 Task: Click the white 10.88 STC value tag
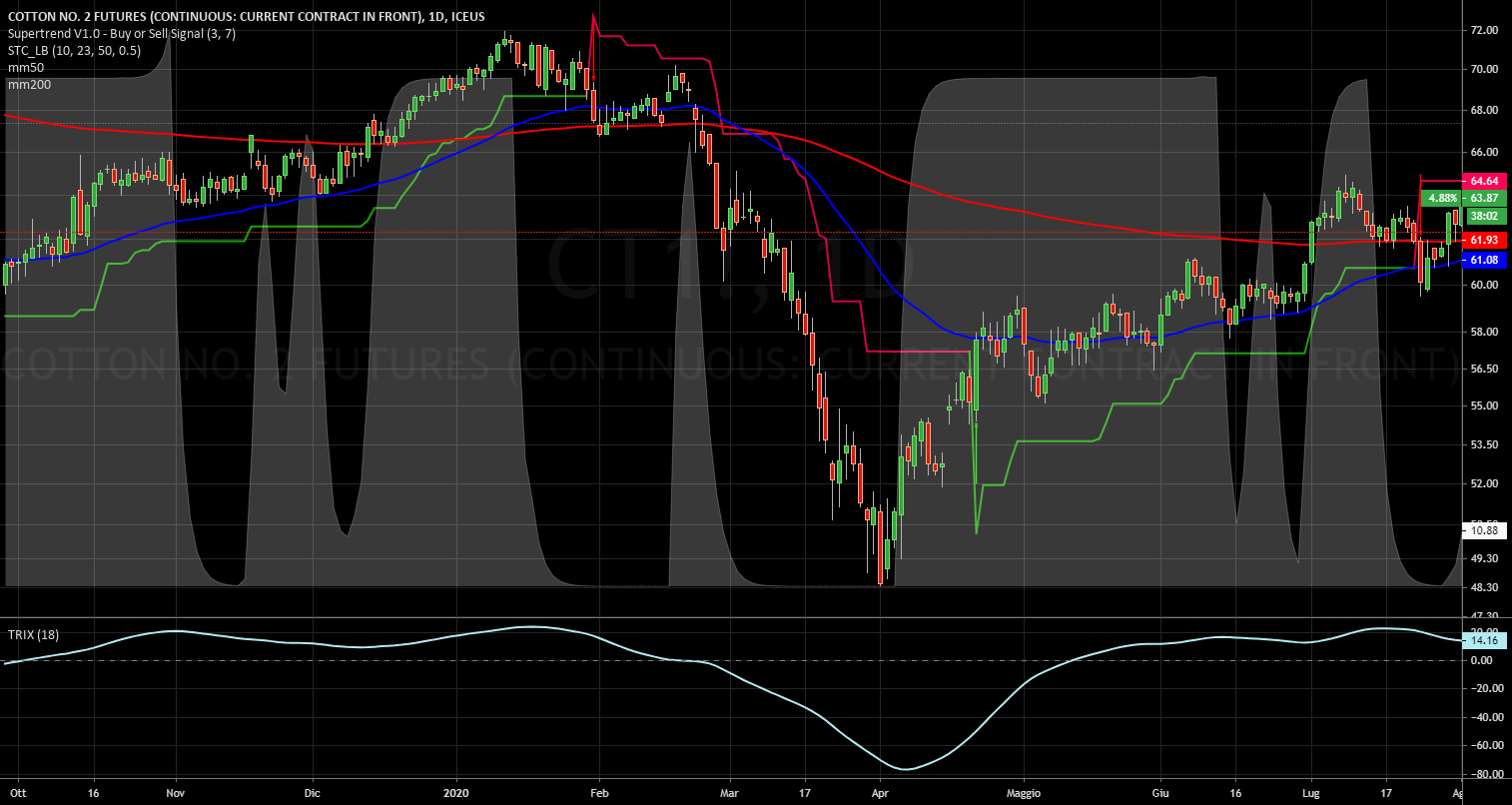[x=1484, y=528]
